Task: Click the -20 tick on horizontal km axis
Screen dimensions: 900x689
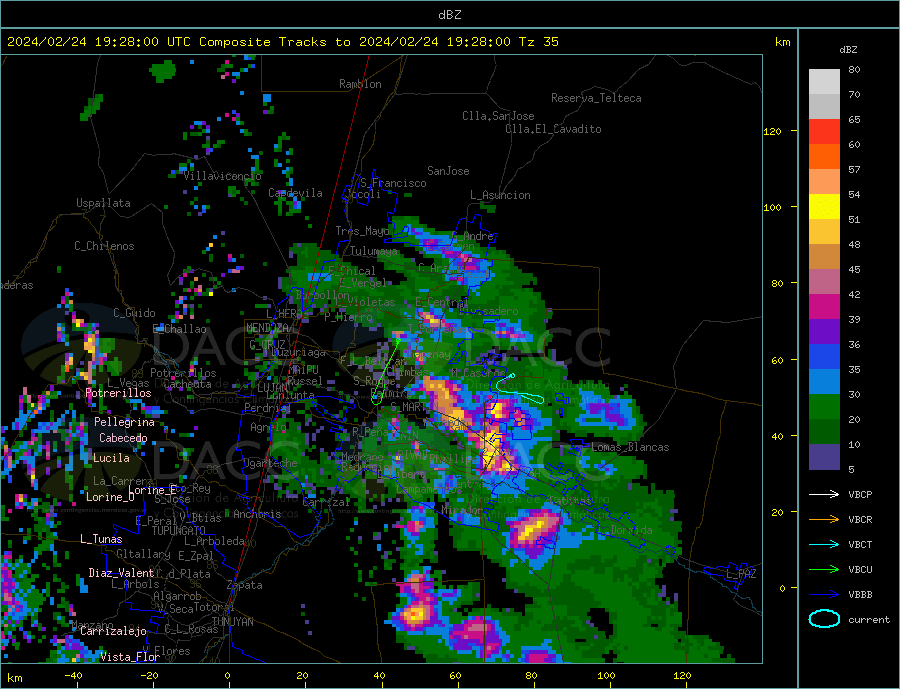Action: pyautogui.click(x=149, y=676)
